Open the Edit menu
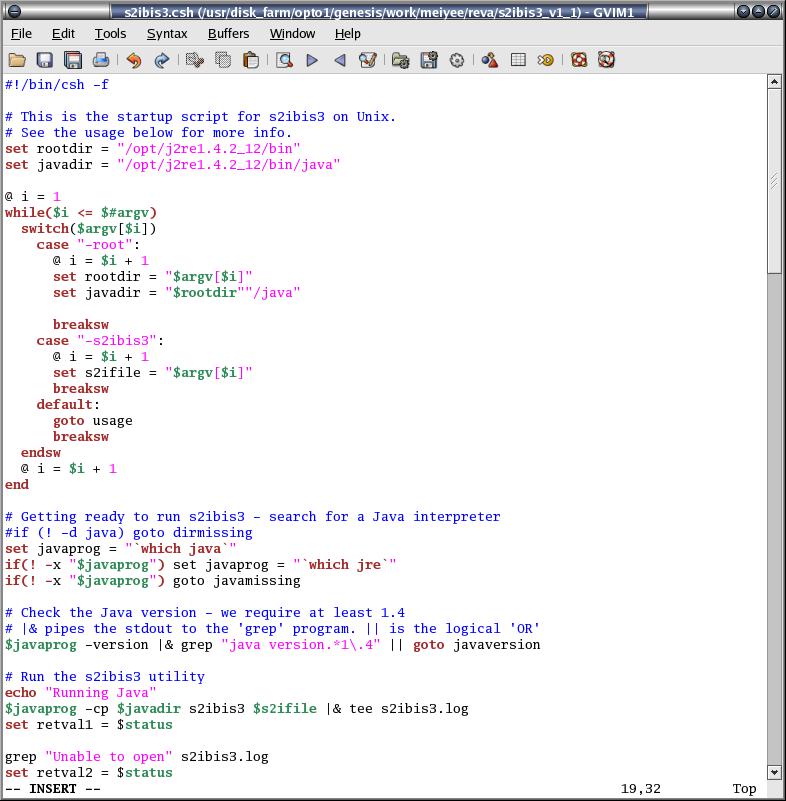The height and width of the screenshot is (801, 786). click(63, 34)
